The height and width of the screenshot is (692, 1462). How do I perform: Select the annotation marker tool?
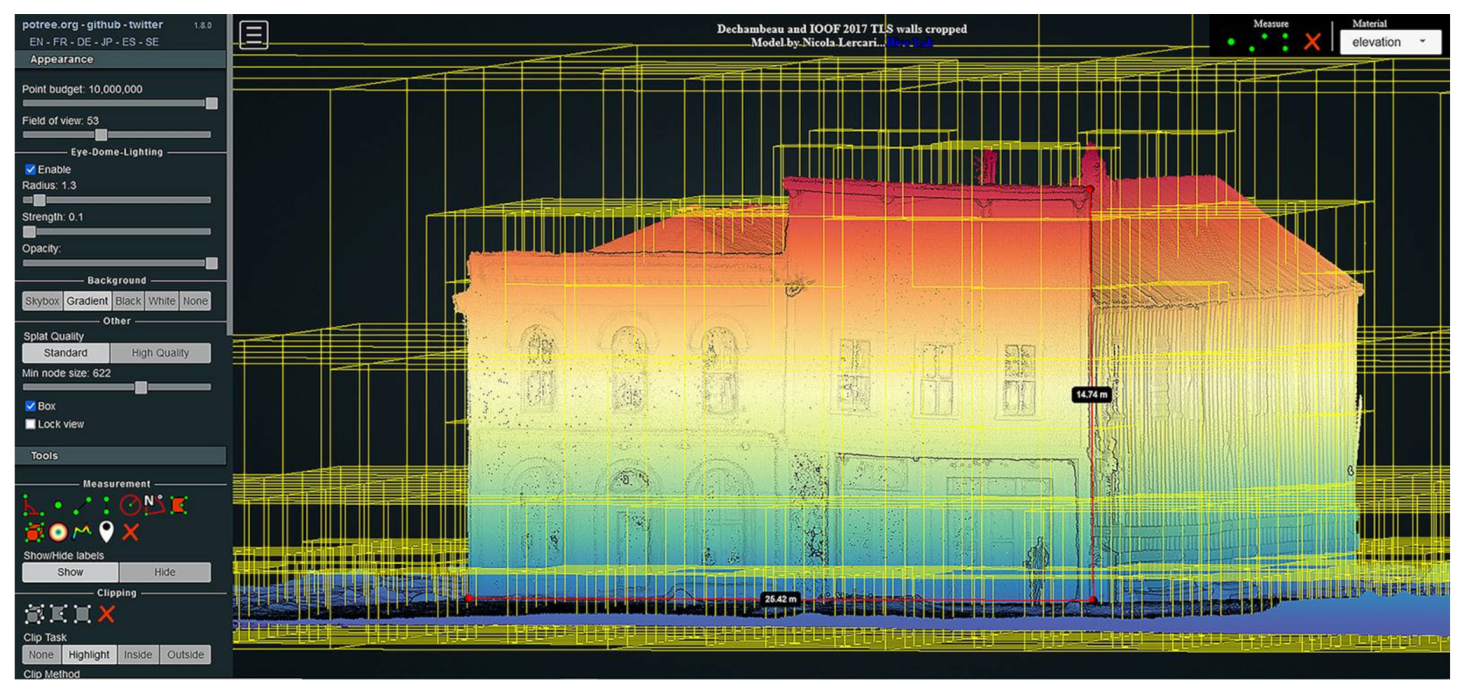click(x=106, y=532)
